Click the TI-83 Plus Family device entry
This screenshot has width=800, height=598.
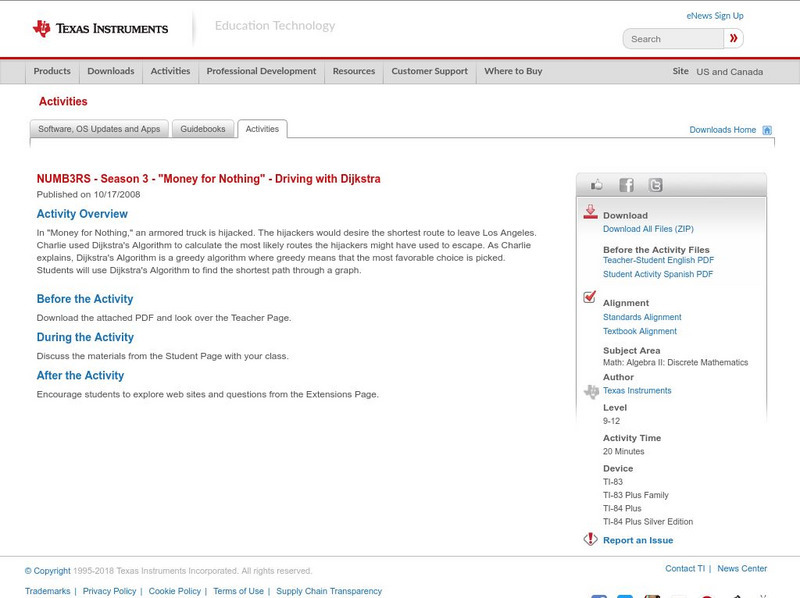[636, 495]
